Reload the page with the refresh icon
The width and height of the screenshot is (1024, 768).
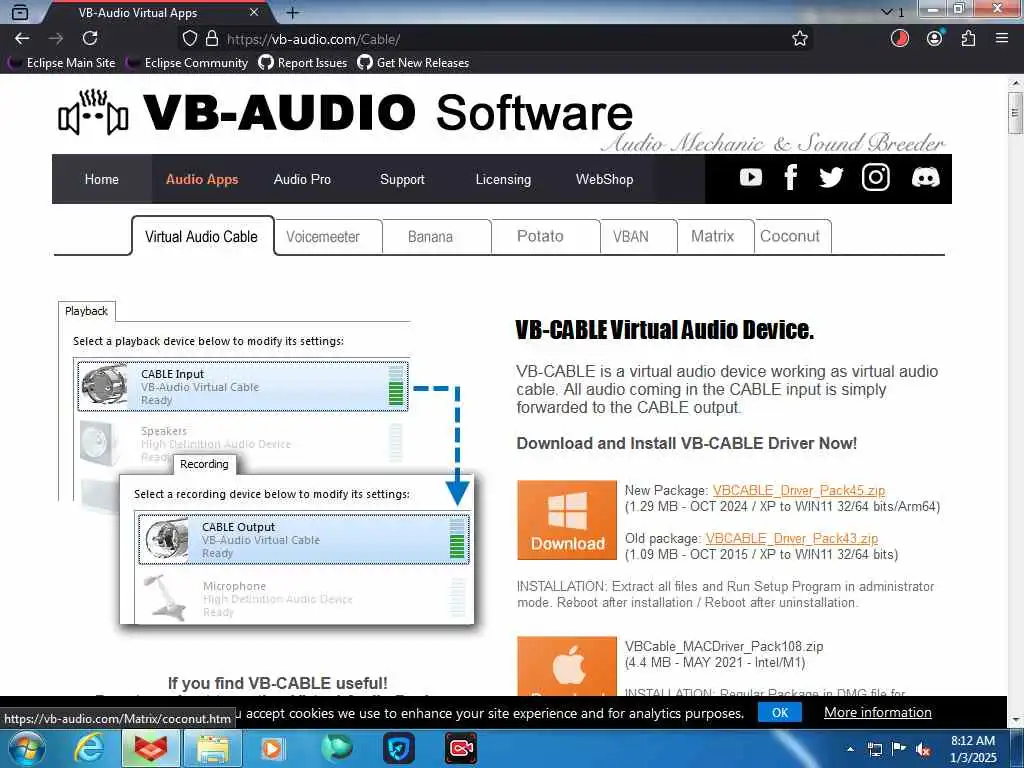click(x=90, y=39)
